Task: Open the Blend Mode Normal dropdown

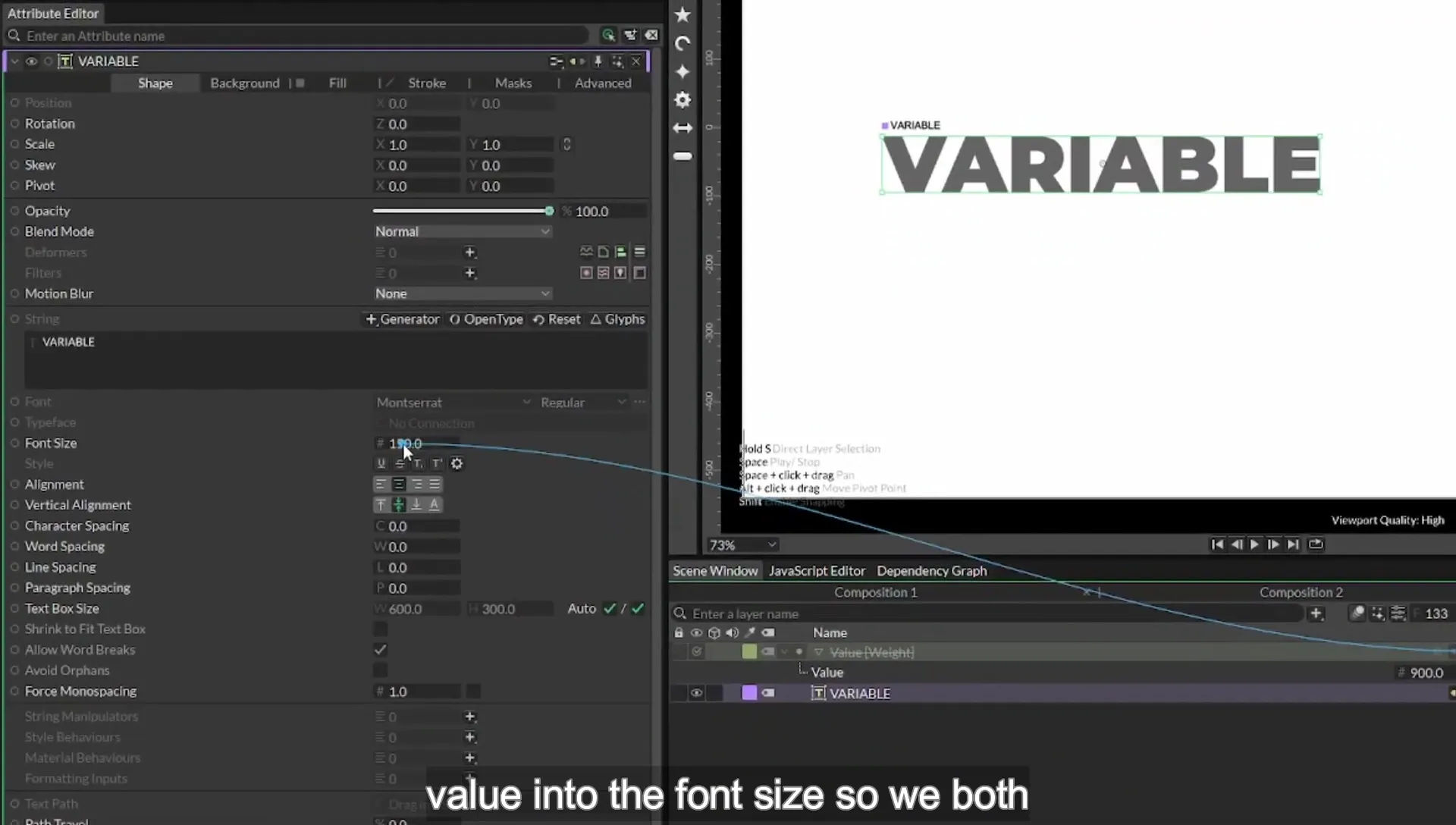Action: pyautogui.click(x=463, y=231)
